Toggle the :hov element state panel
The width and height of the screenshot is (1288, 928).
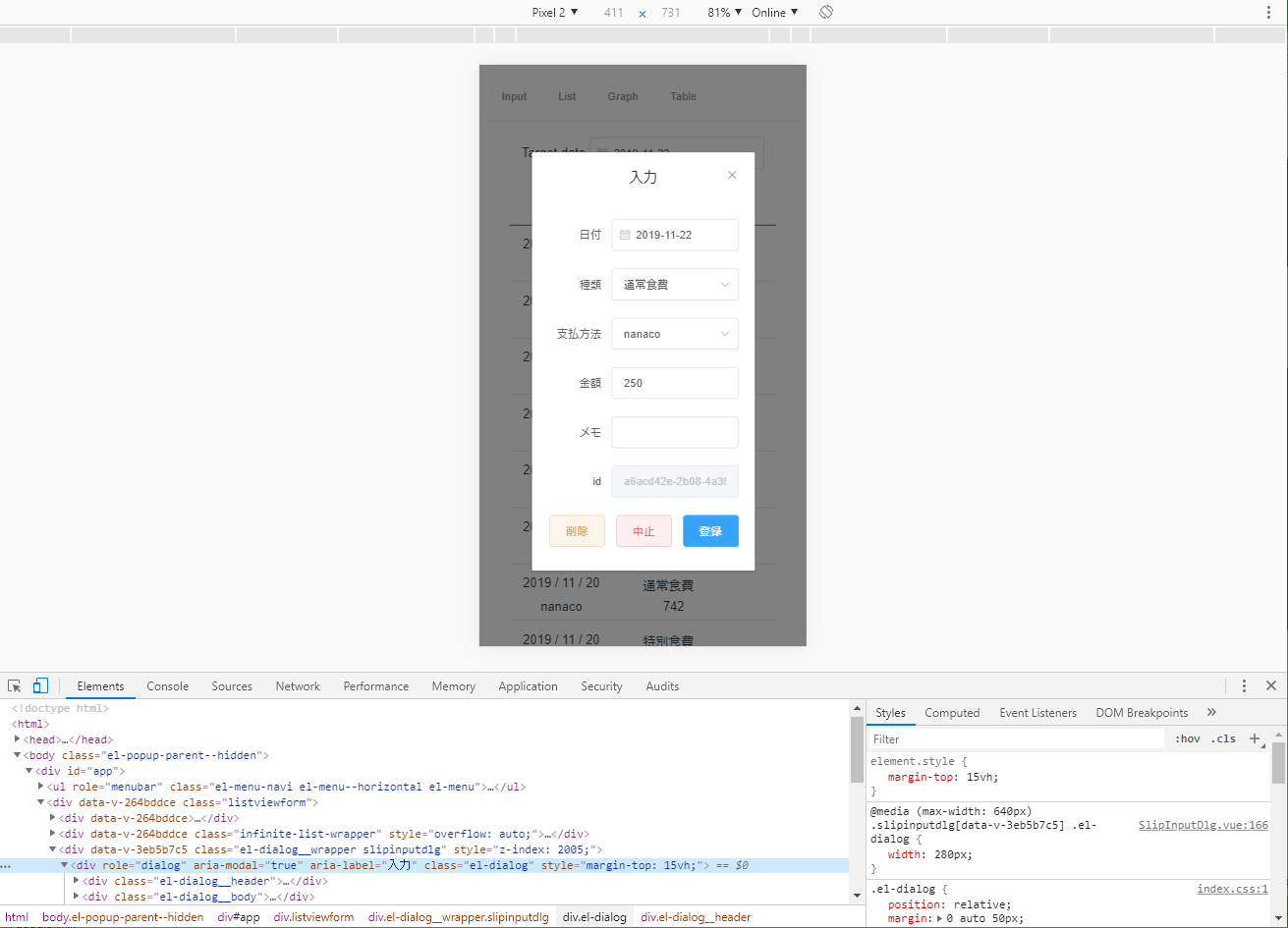(x=1188, y=738)
